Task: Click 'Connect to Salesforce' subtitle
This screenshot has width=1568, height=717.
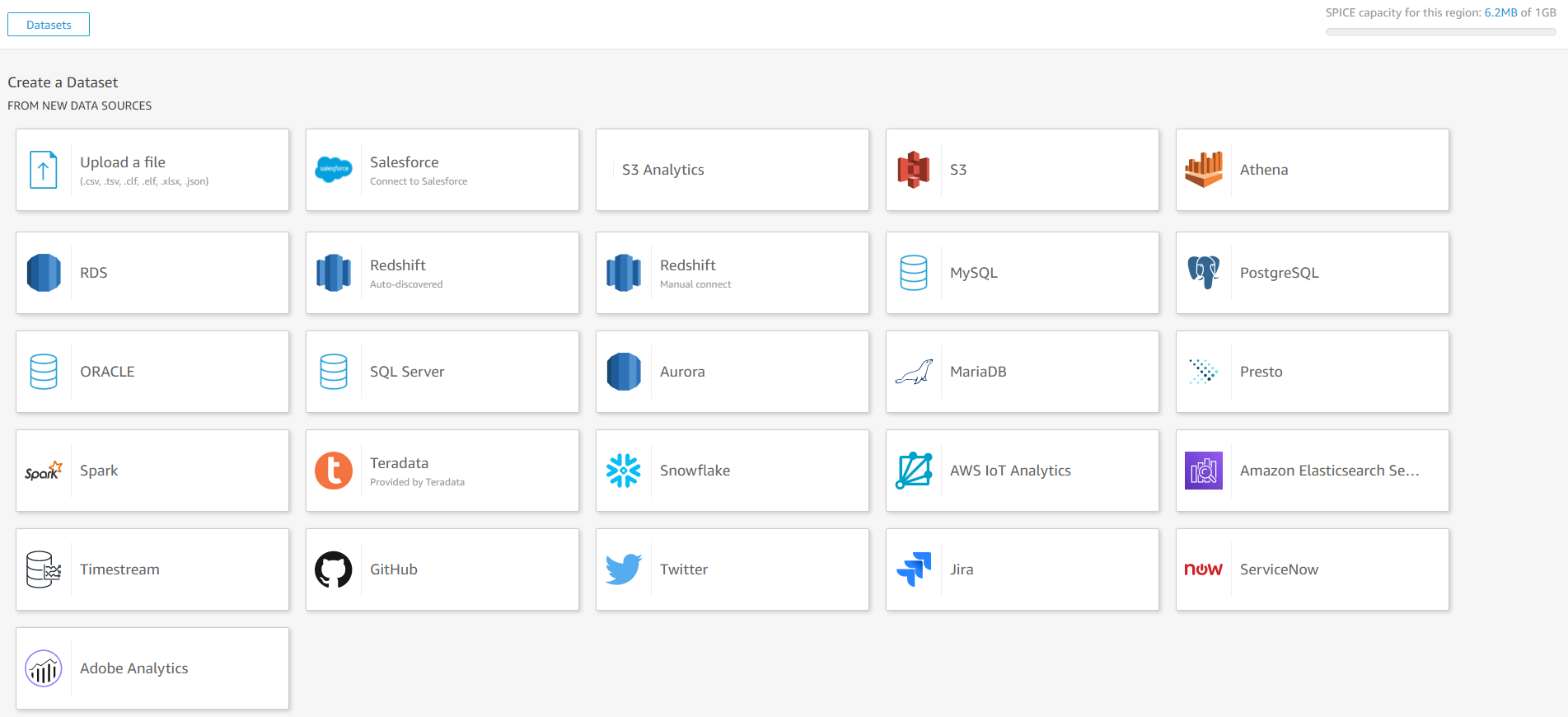Action: (419, 181)
